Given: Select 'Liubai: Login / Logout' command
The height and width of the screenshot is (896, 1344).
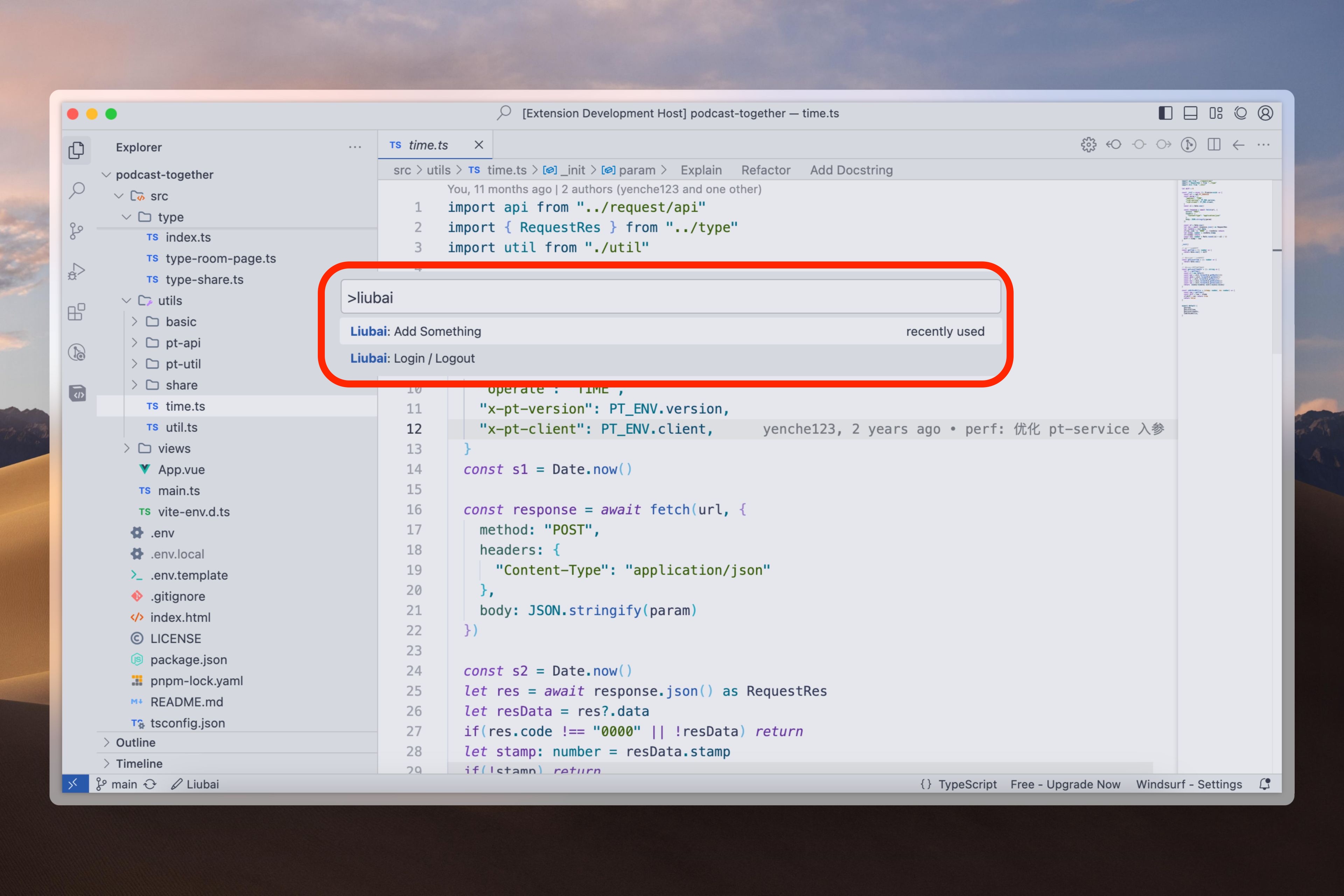Looking at the screenshot, I should 412,358.
